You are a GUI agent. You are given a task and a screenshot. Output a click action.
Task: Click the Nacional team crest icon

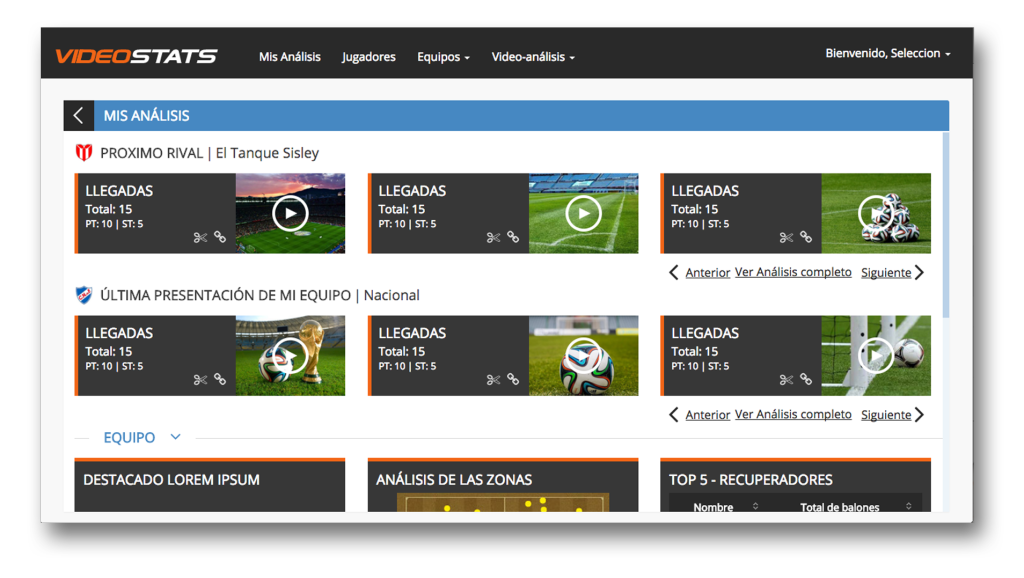coord(84,295)
